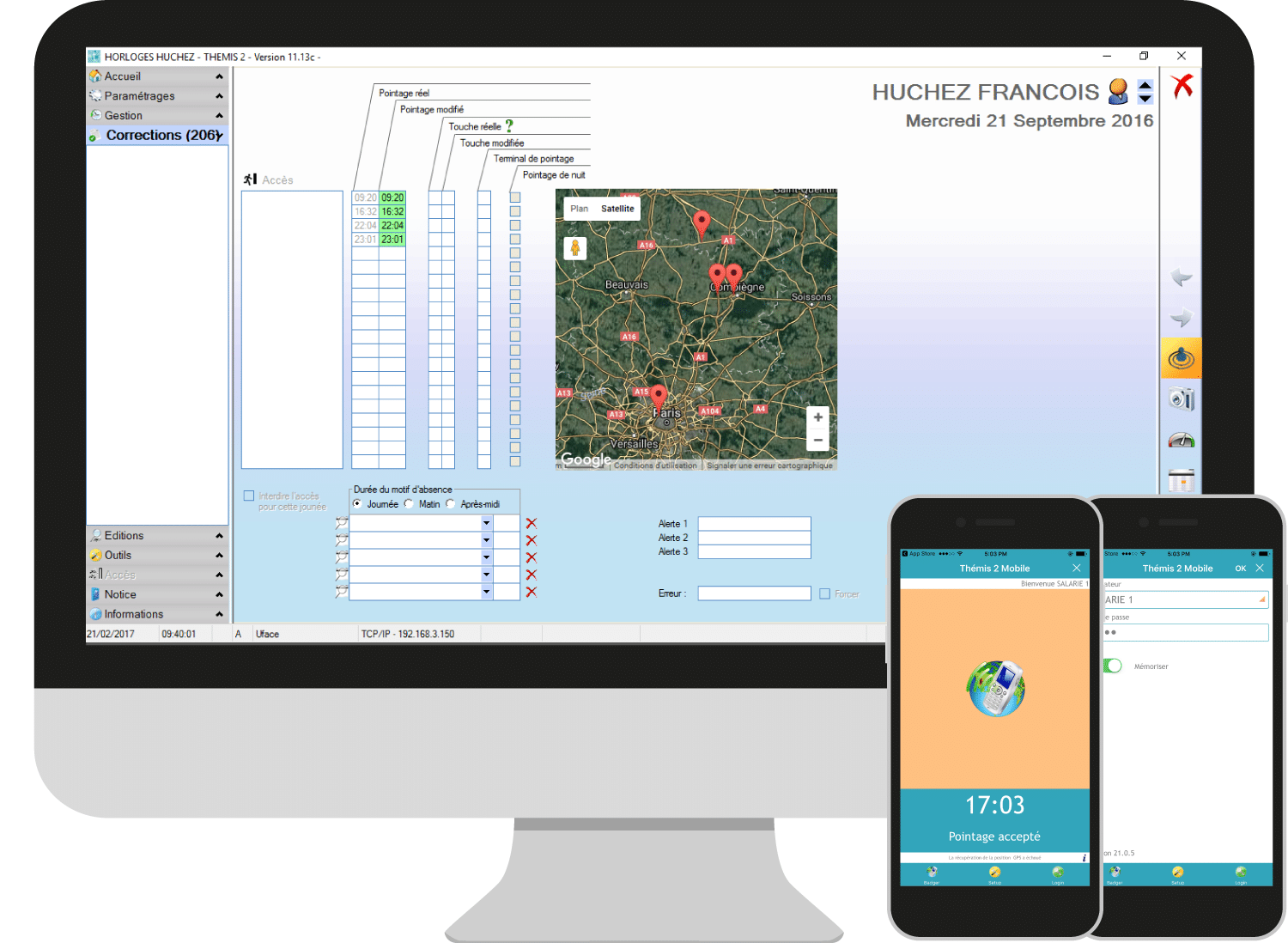Expand the Informations sidebar section arrow

pyautogui.click(x=219, y=615)
